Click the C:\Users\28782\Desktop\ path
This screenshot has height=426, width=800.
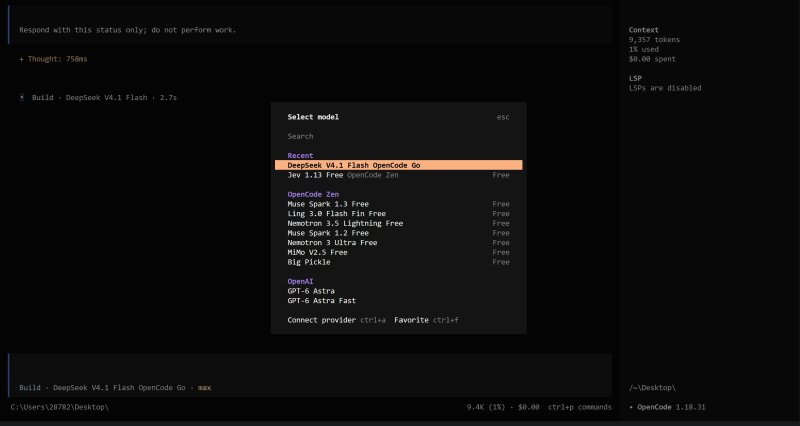tap(60, 407)
